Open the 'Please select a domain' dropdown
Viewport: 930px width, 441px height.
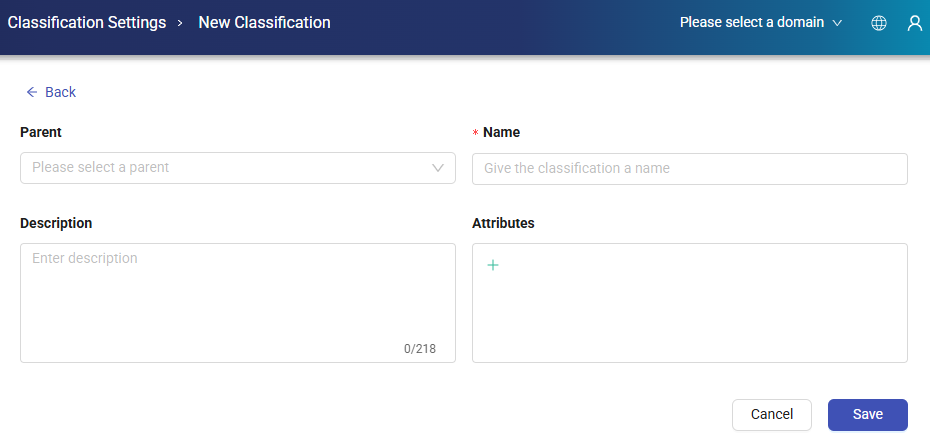751,22
